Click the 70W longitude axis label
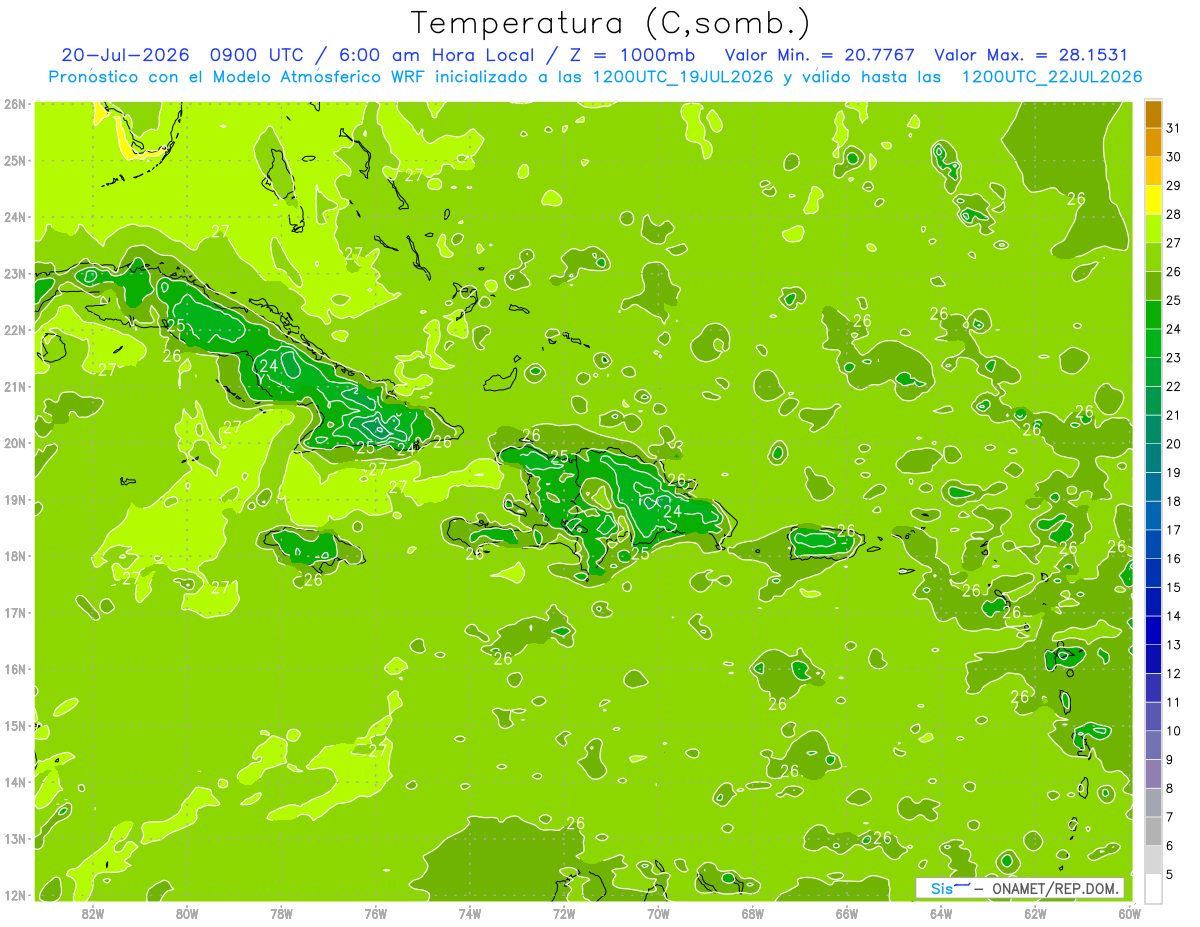The height and width of the screenshot is (927, 1200). [658, 913]
